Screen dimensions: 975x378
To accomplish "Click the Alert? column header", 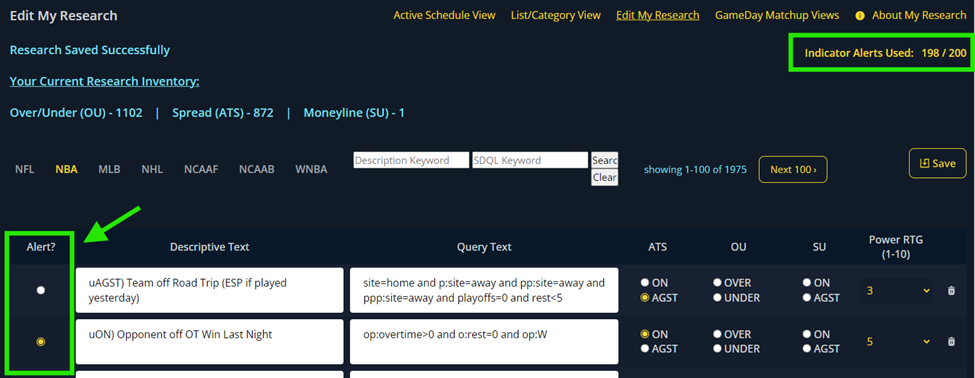I will tap(41, 247).
